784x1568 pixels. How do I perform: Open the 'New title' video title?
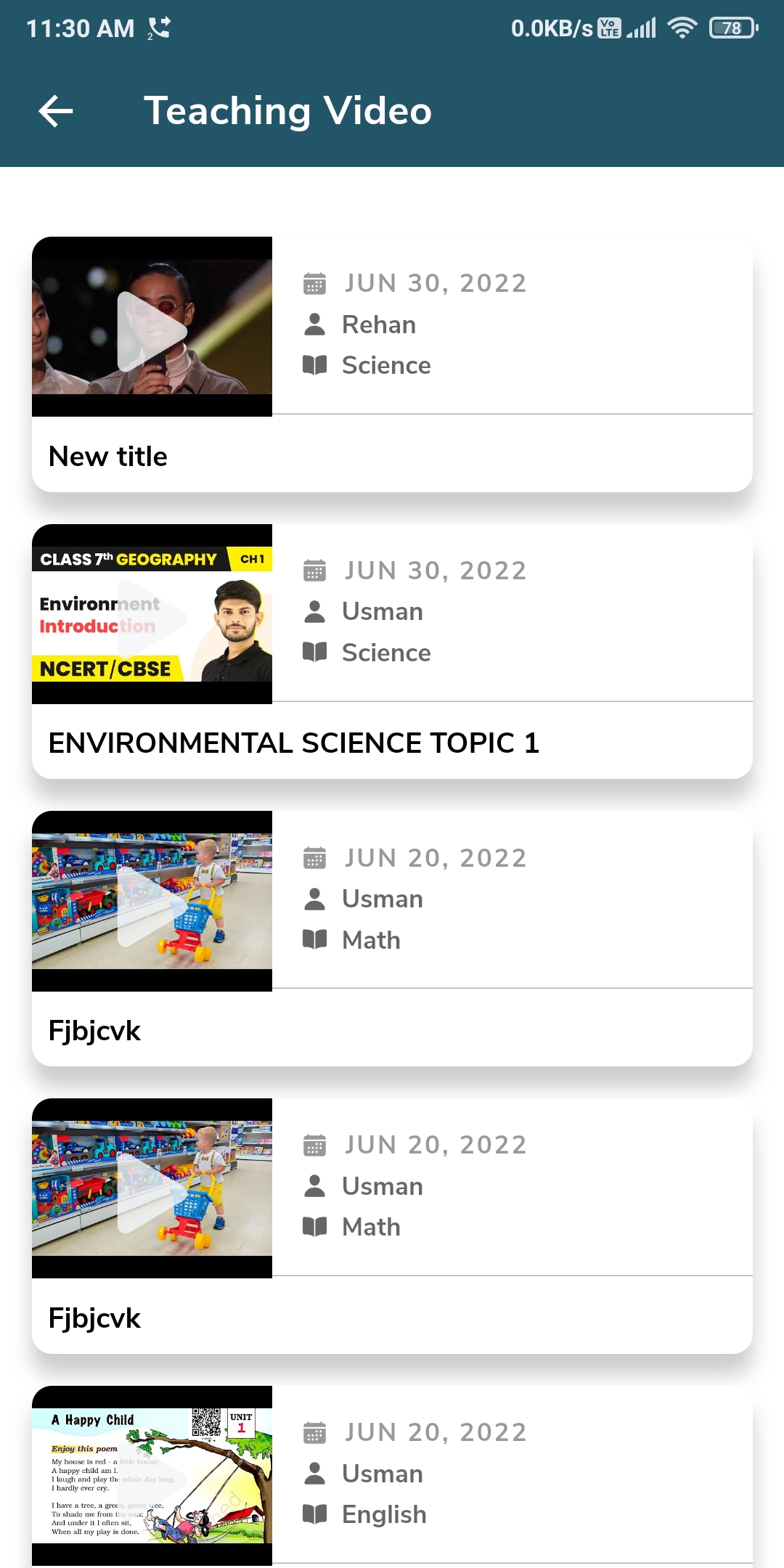(108, 457)
